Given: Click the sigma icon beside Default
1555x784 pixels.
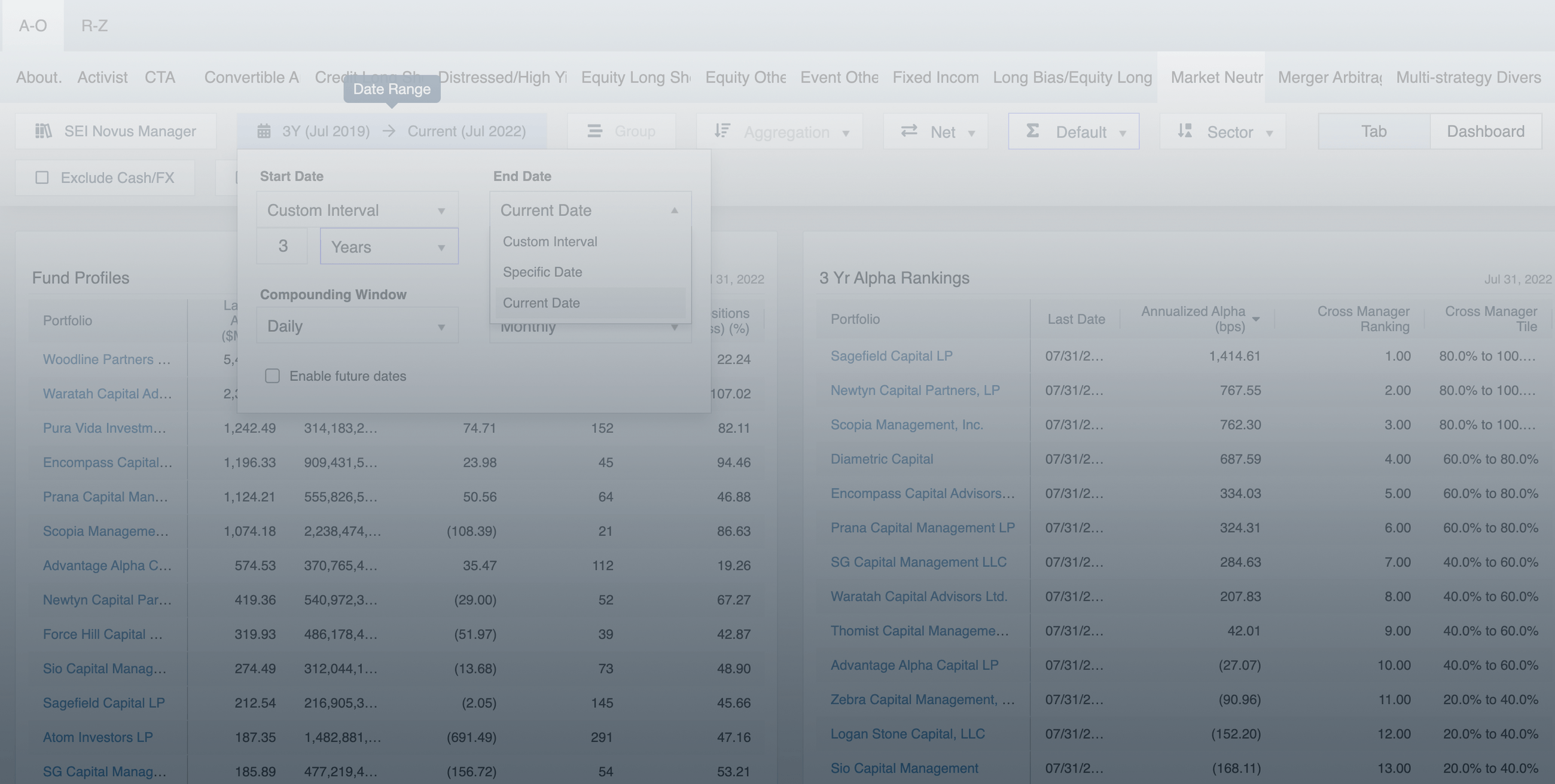Looking at the screenshot, I should [1033, 131].
